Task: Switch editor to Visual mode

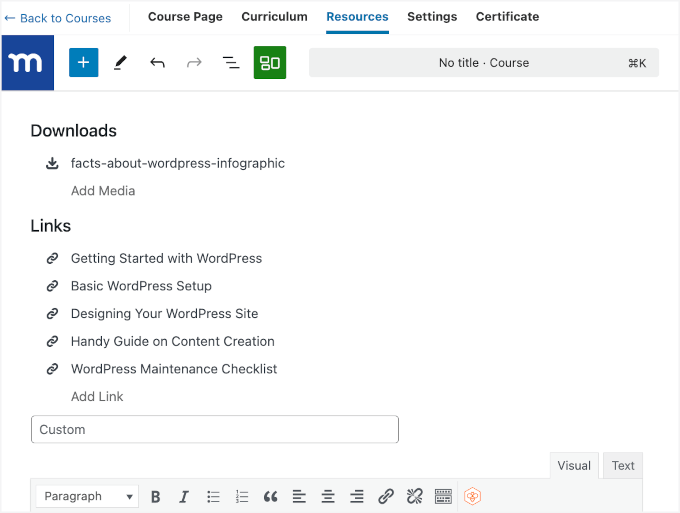Action: tap(574, 466)
